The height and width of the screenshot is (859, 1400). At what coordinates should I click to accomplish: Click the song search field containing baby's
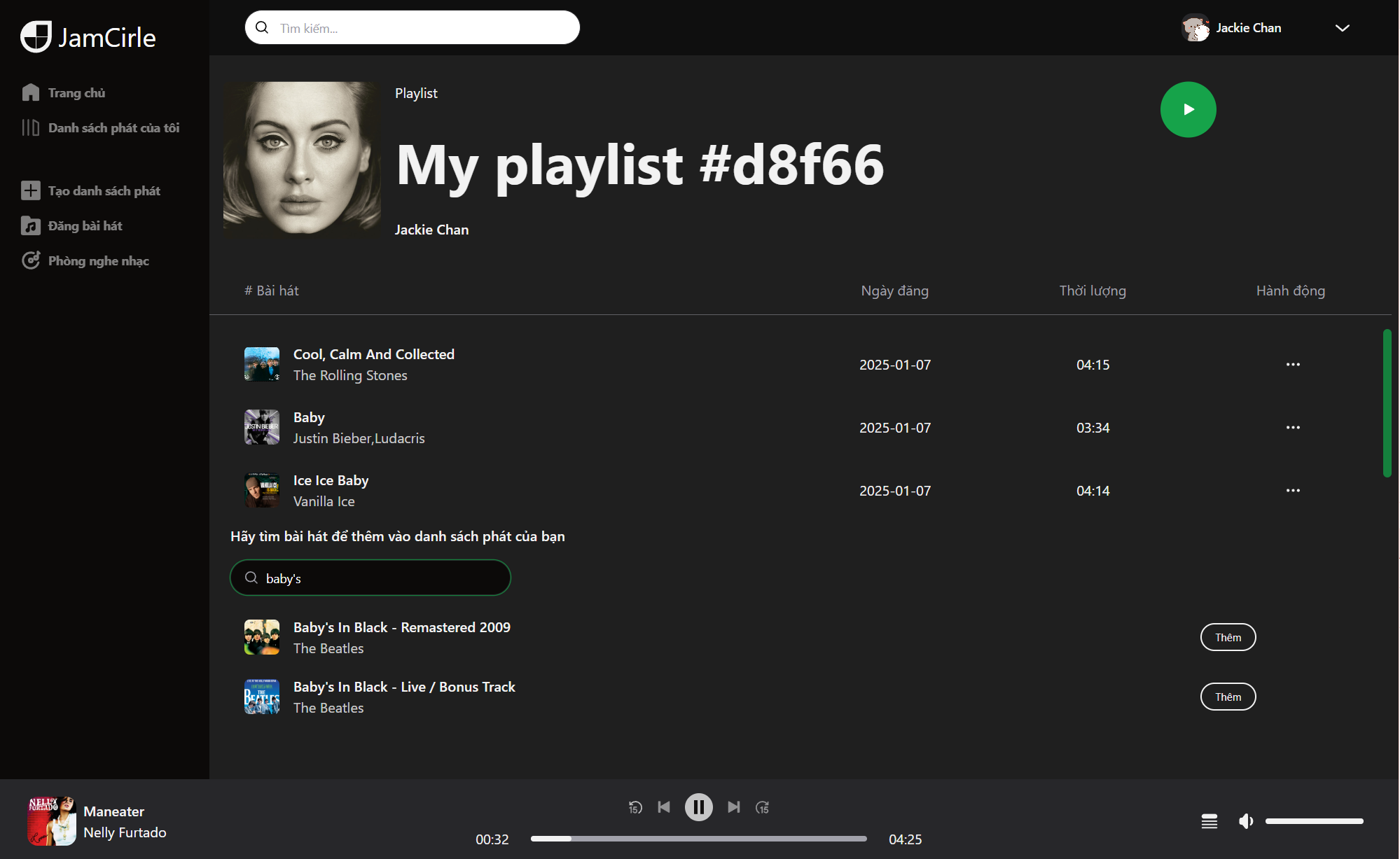[370, 578]
